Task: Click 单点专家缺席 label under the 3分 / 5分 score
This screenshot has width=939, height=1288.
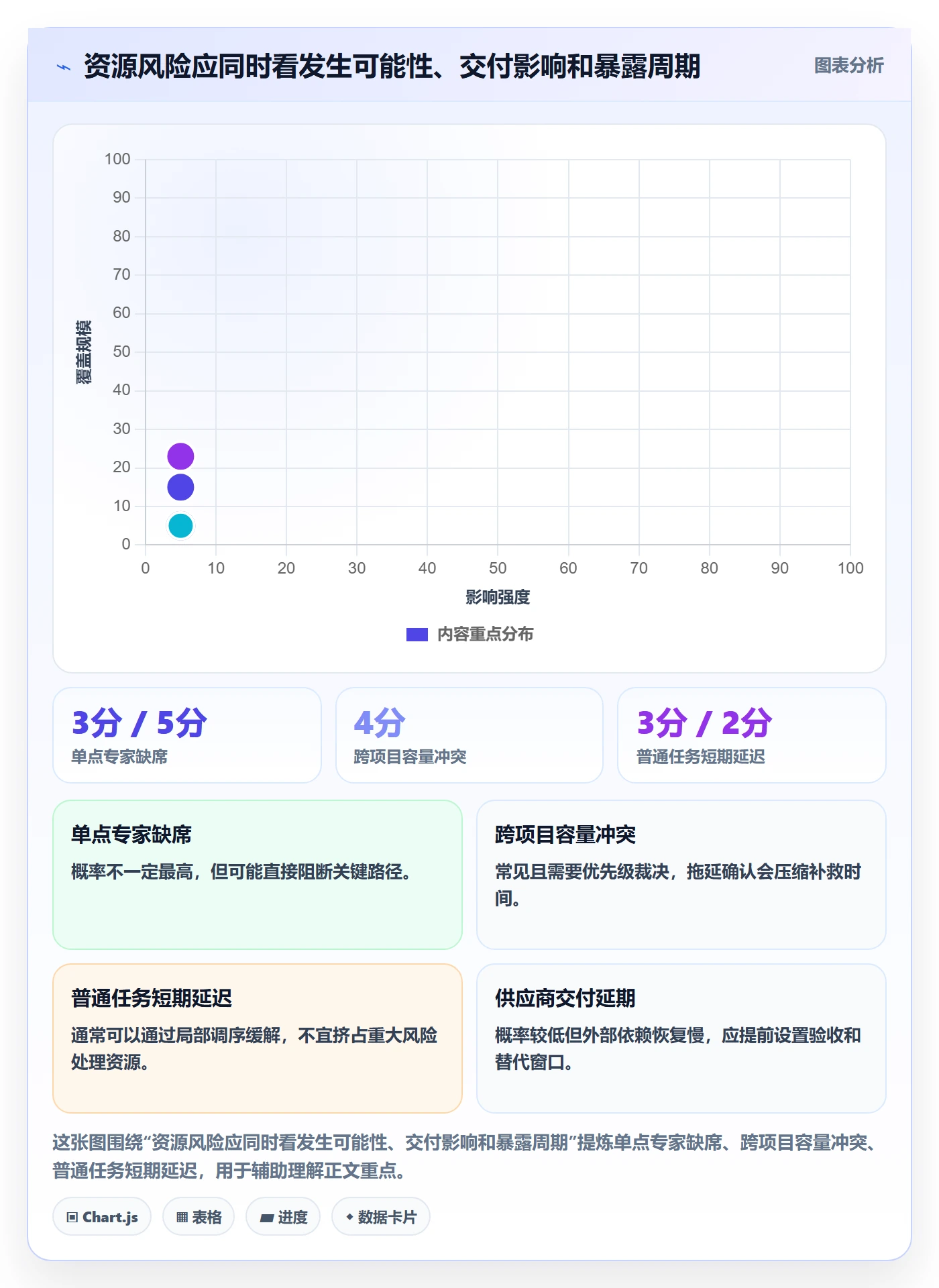Action: pyautogui.click(x=119, y=757)
